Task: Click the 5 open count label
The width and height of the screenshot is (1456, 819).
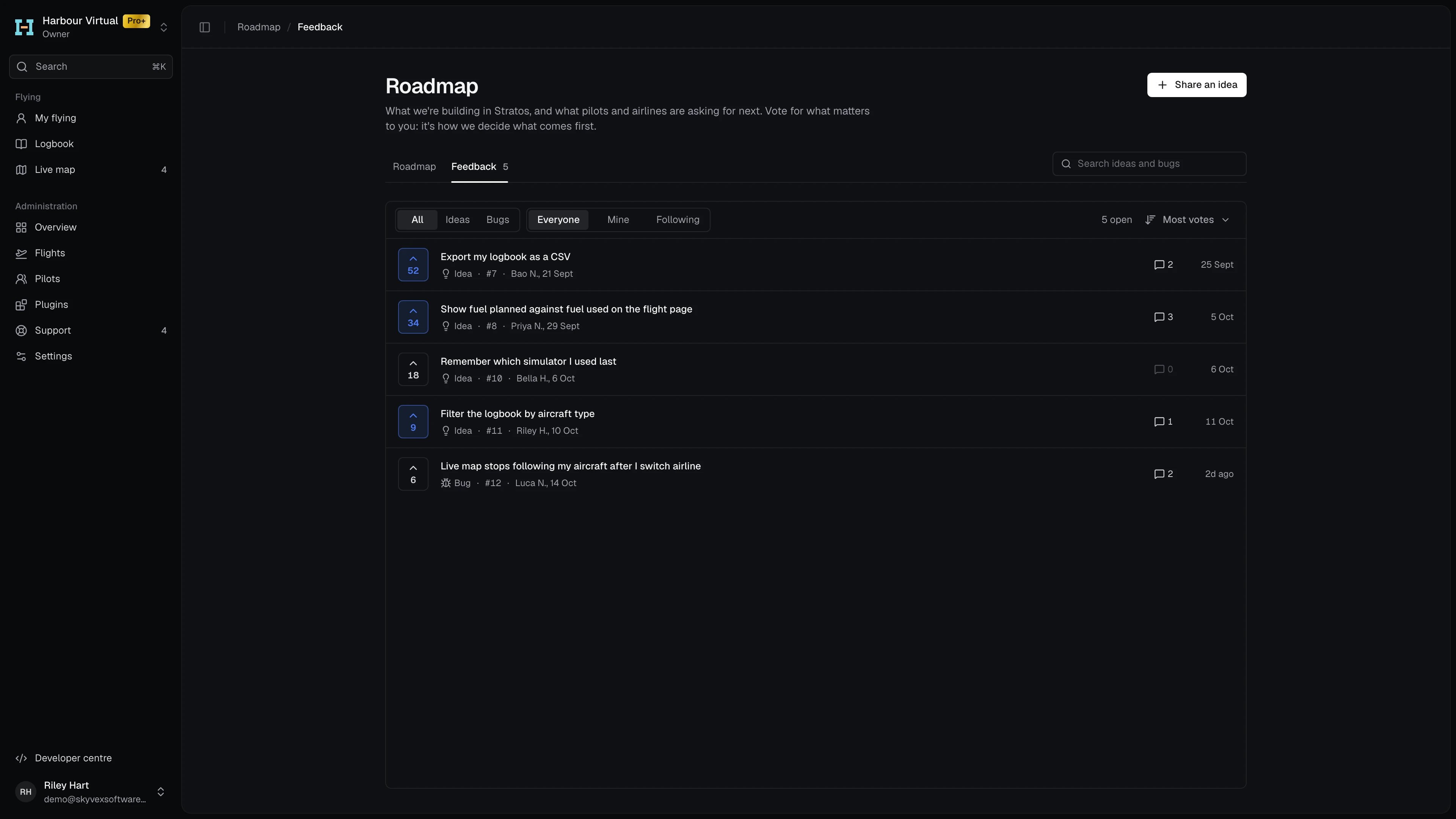Action: point(1116,220)
